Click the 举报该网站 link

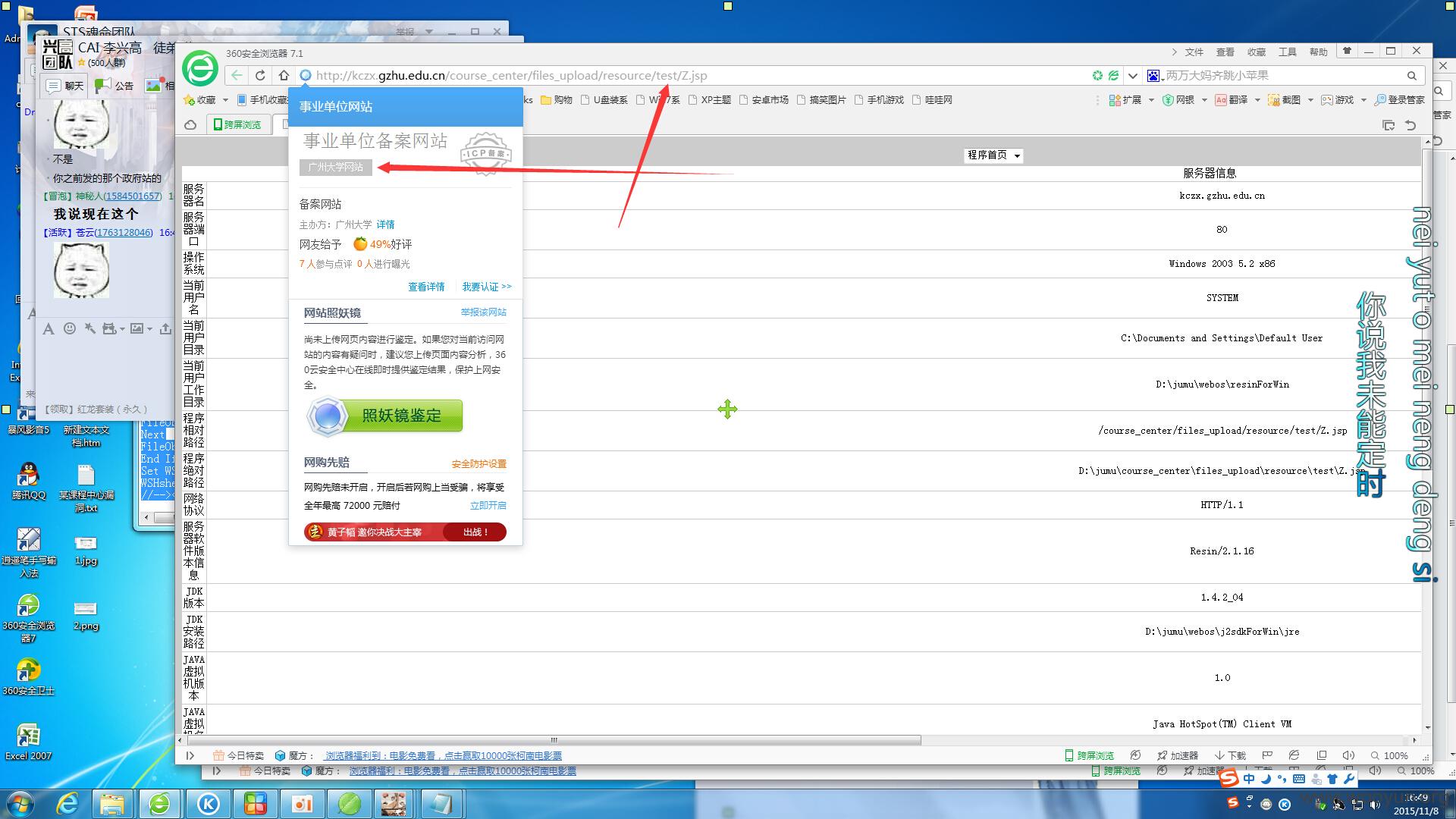click(x=484, y=312)
